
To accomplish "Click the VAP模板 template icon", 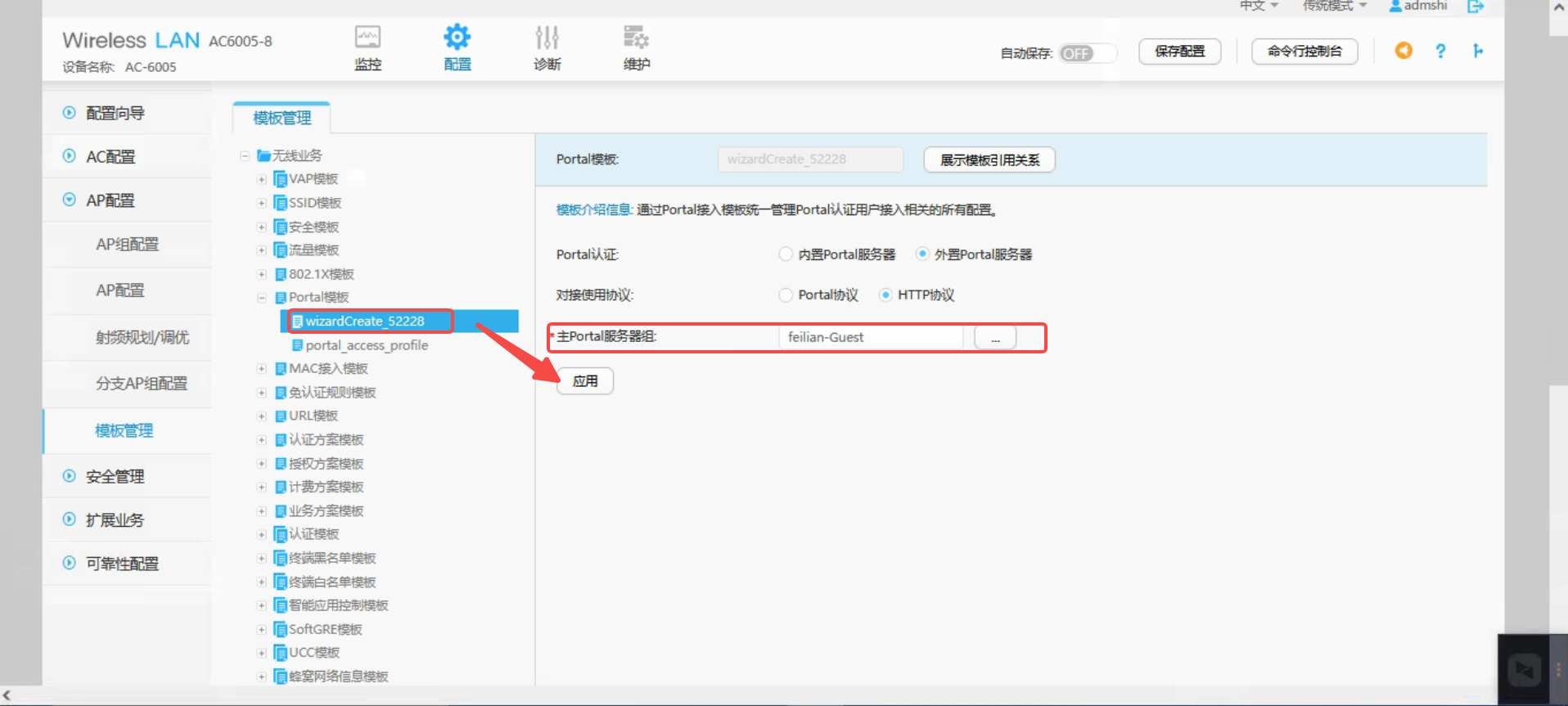I will (280, 179).
